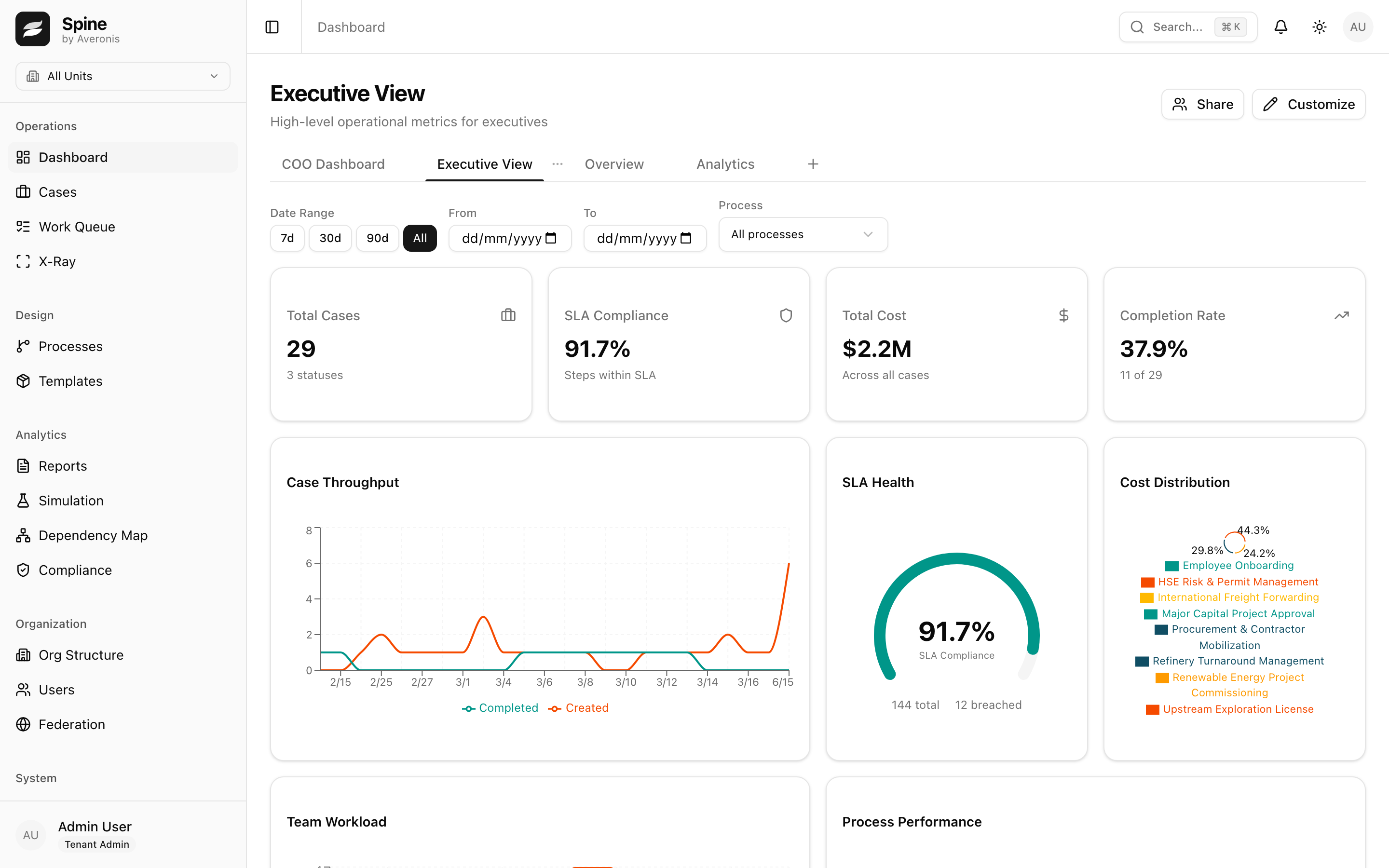Open notifications bell

click(1280, 27)
